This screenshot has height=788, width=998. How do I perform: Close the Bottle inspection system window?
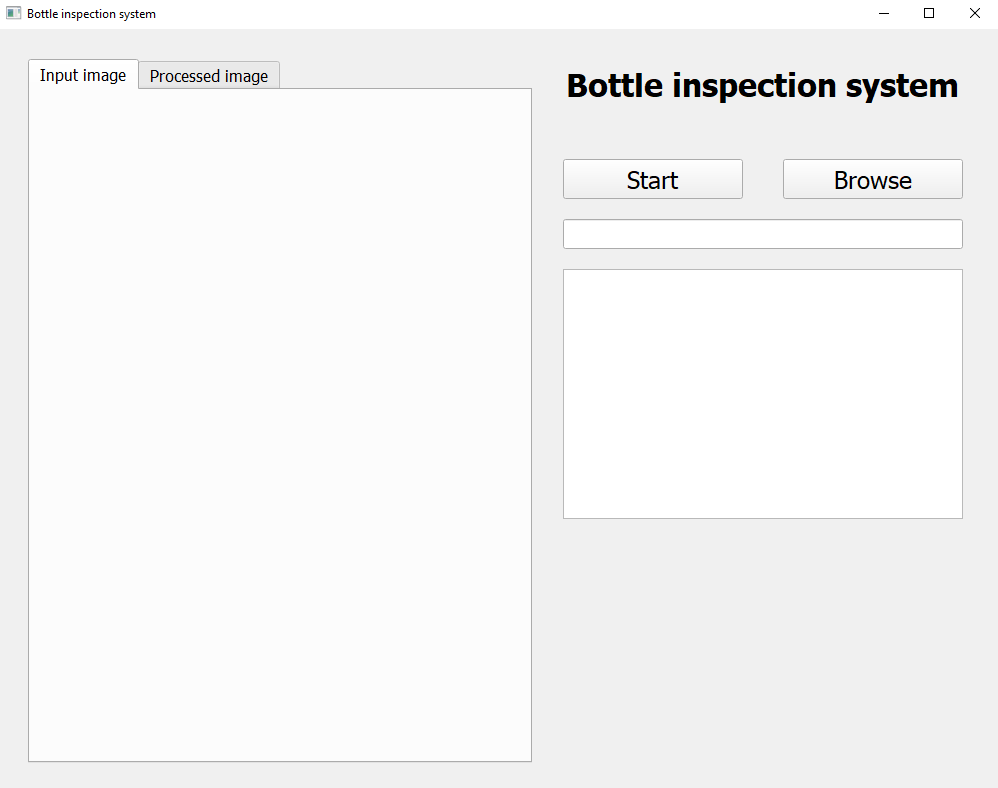[974, 13]
